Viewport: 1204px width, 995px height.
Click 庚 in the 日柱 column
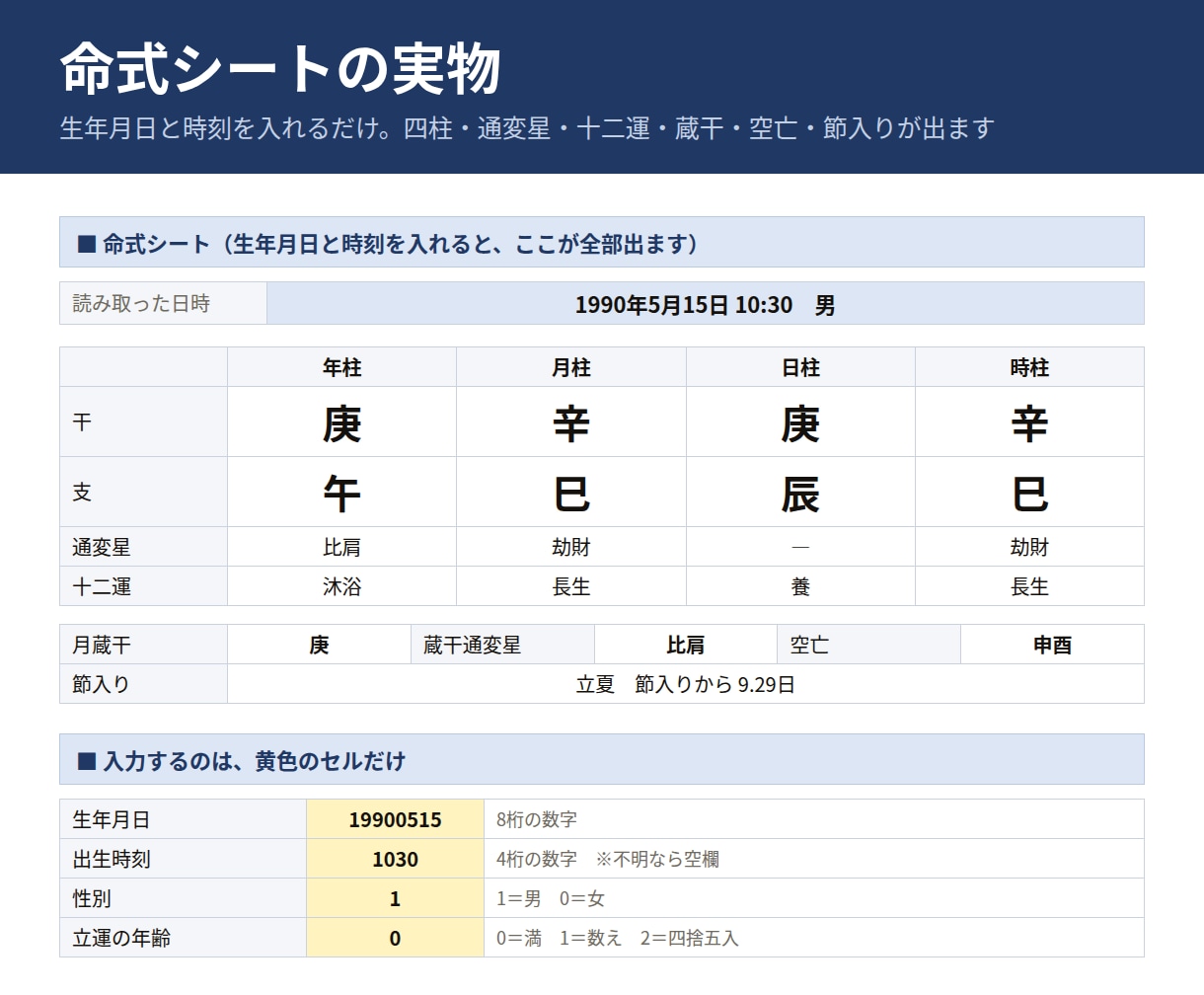[x=800, y=423]
